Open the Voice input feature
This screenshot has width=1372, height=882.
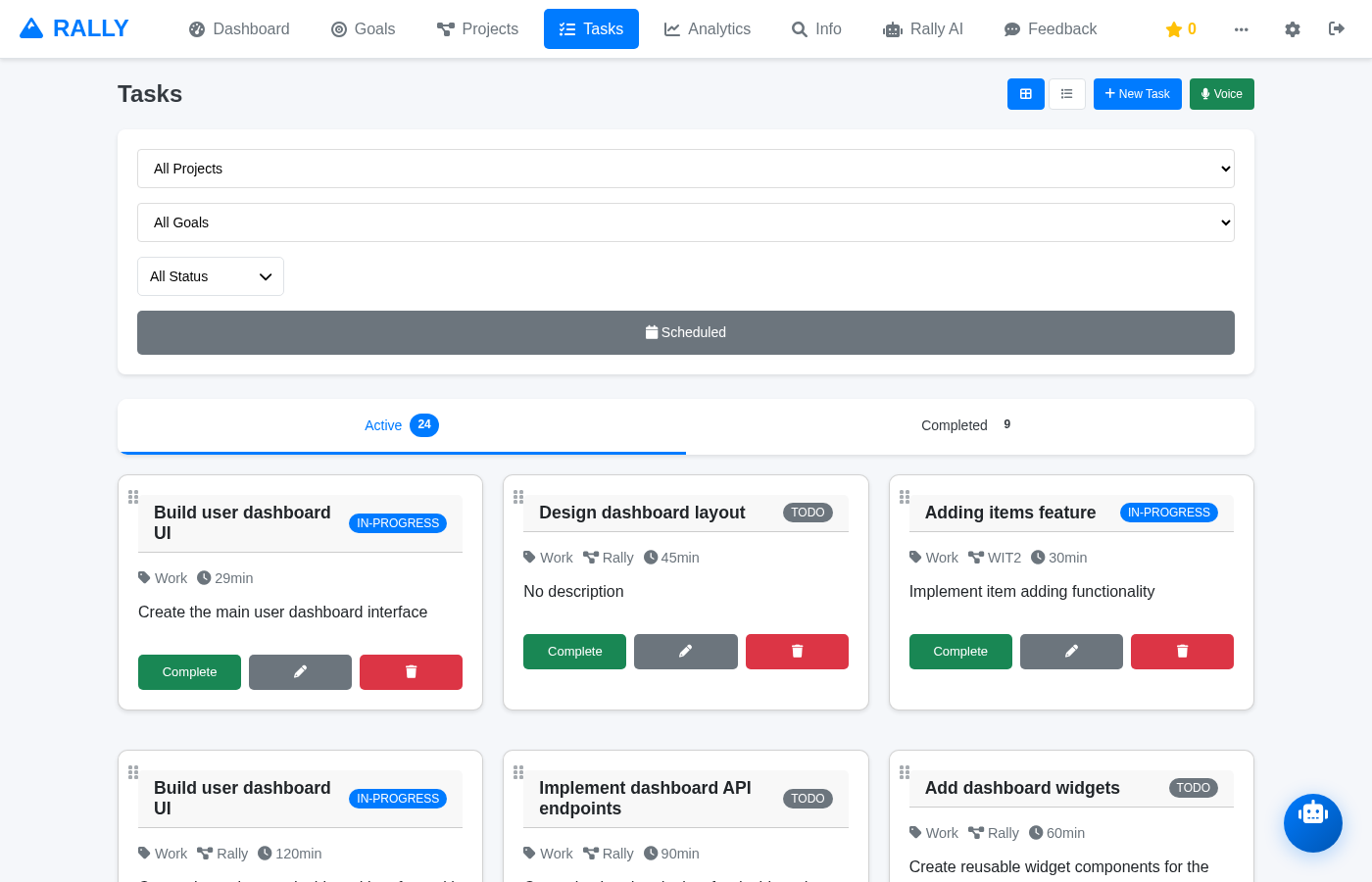(1221, 93)
